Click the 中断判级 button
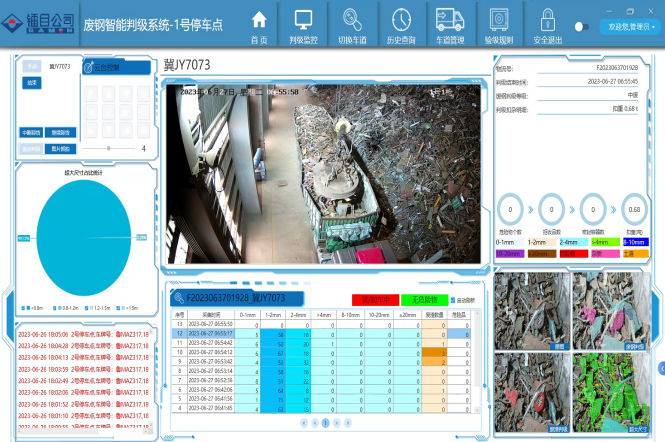This screenshot has height=442, width=665. pyautogui.click(x=31, y=132)
